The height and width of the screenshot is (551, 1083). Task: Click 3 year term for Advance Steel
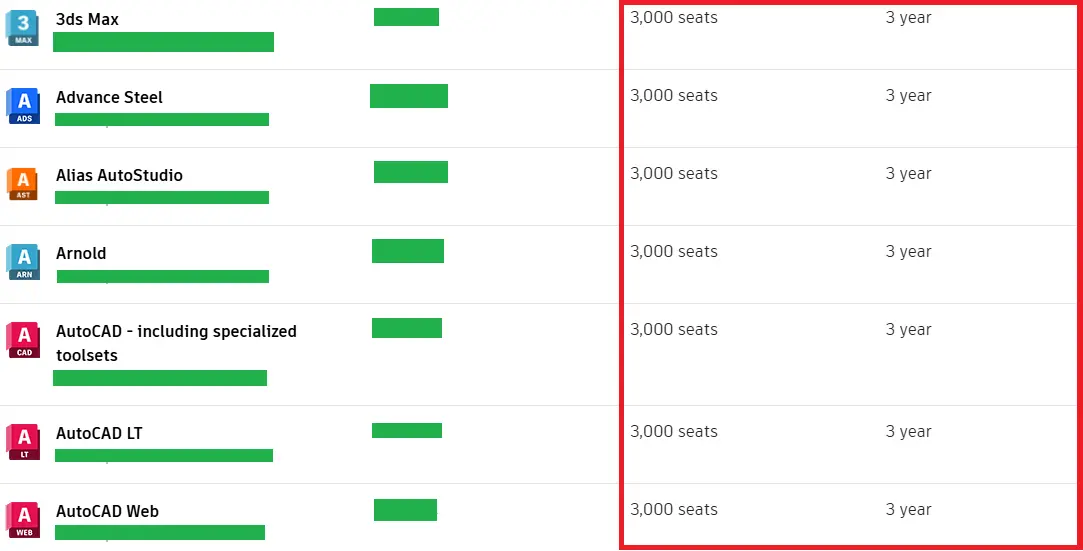pos(908,96)
